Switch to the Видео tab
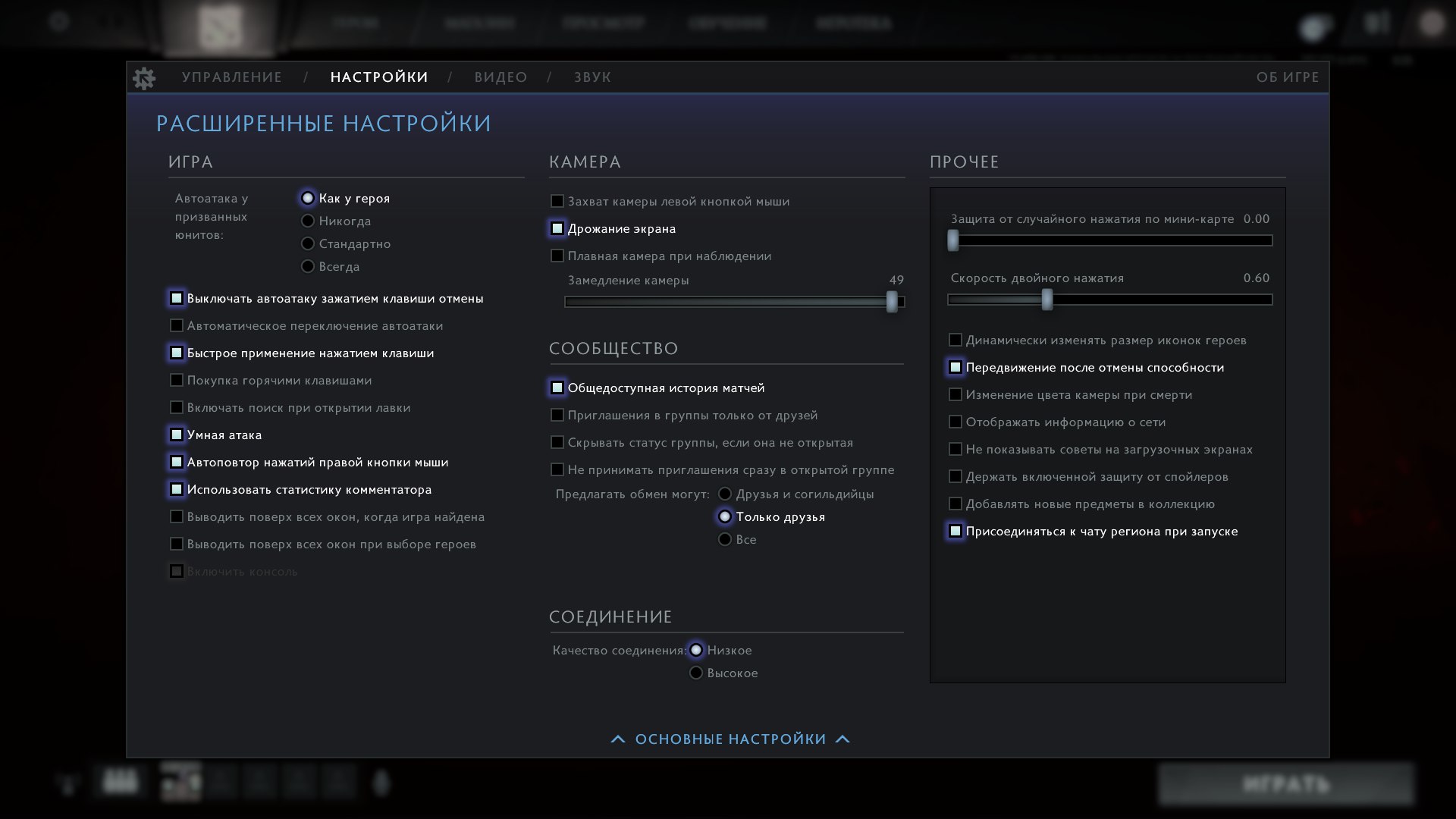 click(x=500, y=77)
